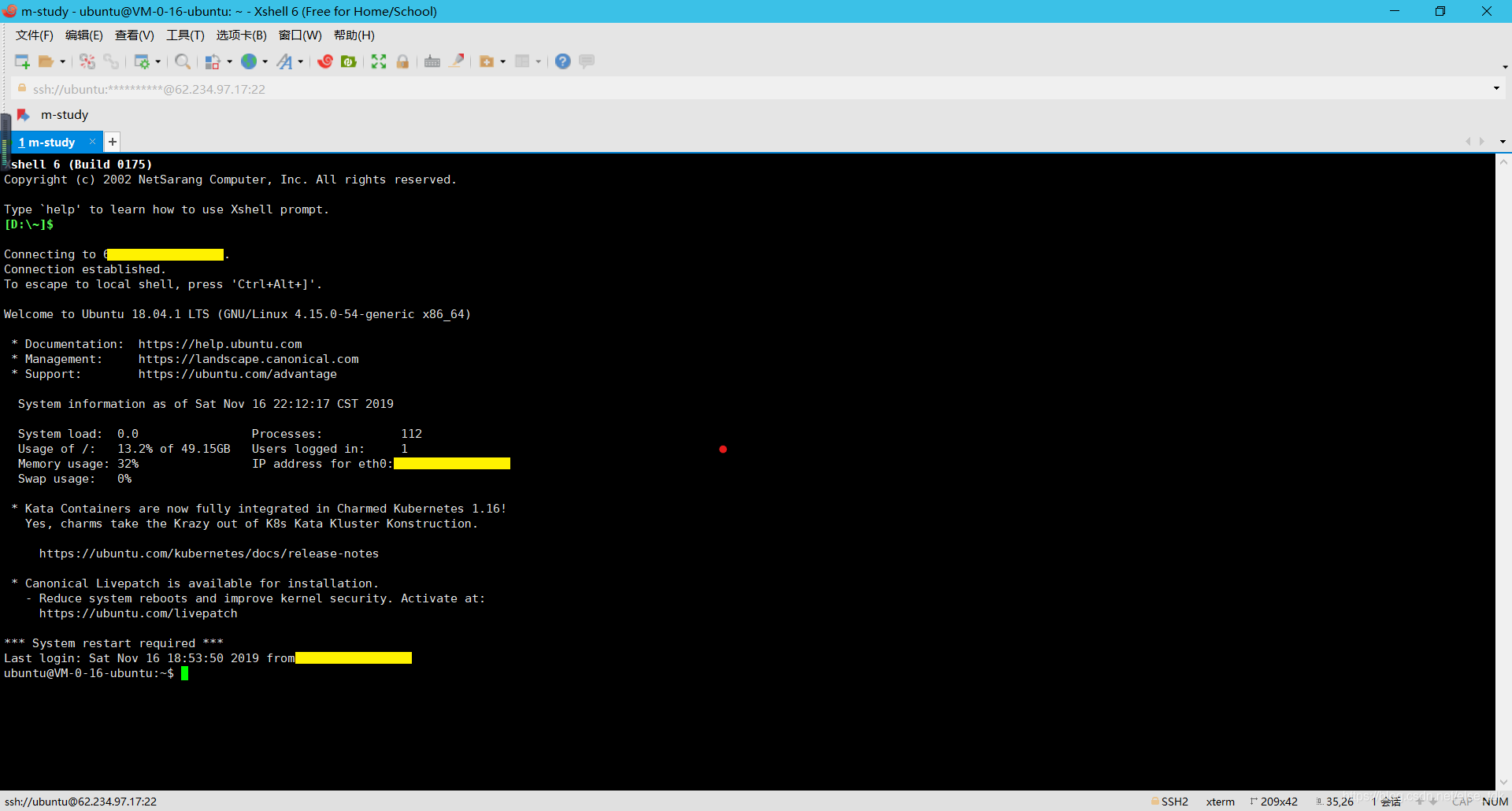Lock the screen with padlock icon
This screenshot has height=811, width=1512.
402,61
